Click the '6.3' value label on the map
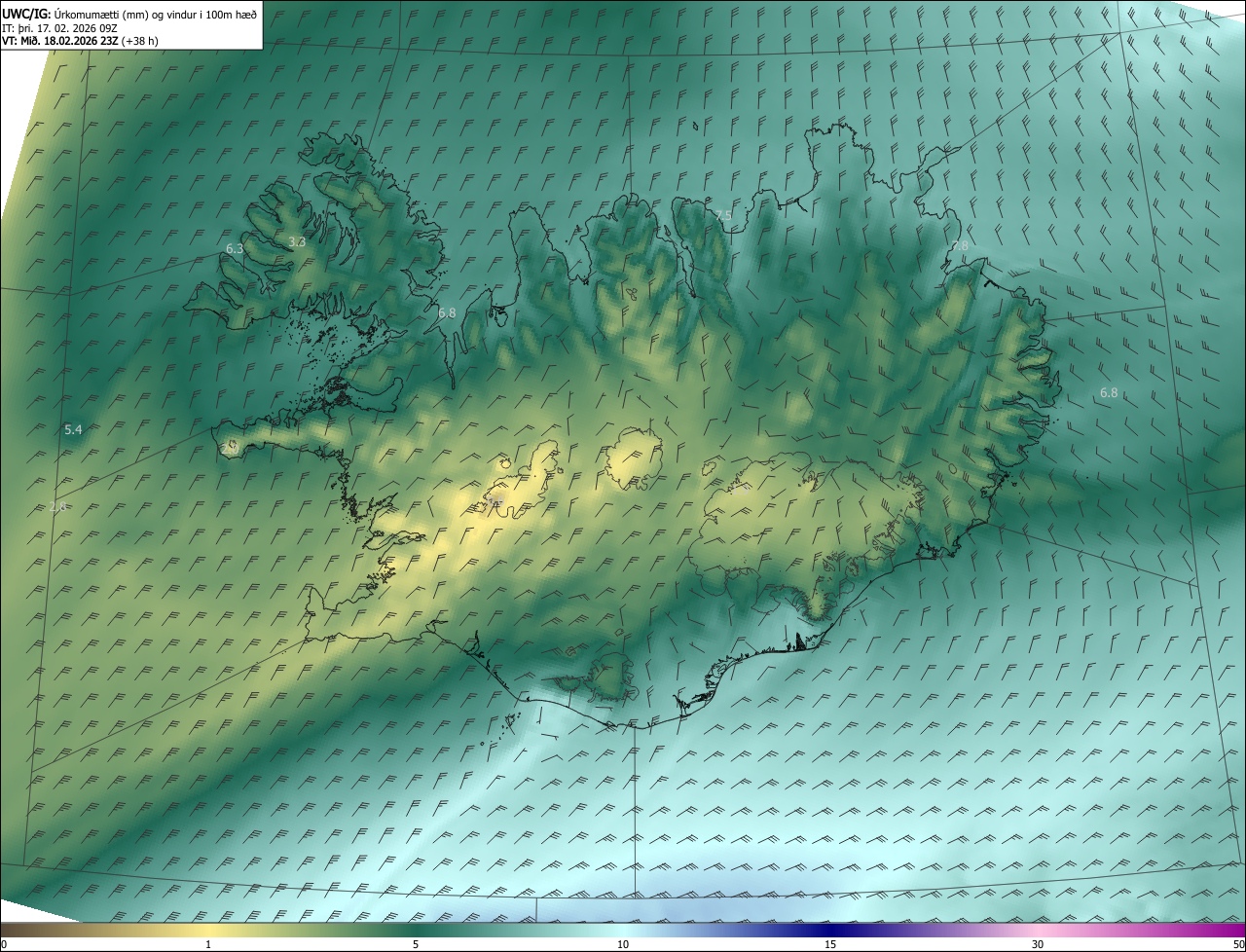 (235, 249)
